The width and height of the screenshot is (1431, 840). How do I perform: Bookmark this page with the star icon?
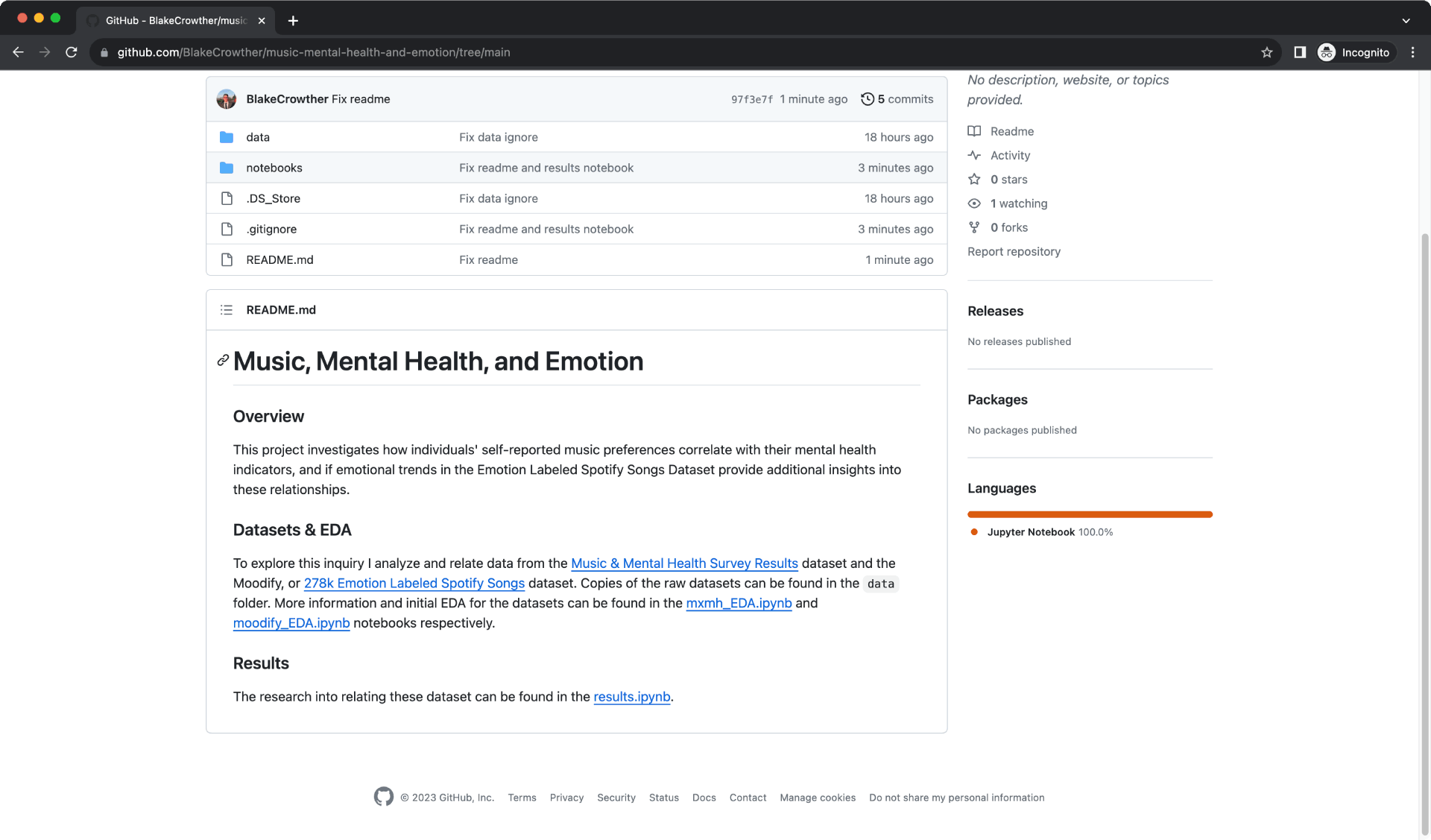tap(1266, 52)
